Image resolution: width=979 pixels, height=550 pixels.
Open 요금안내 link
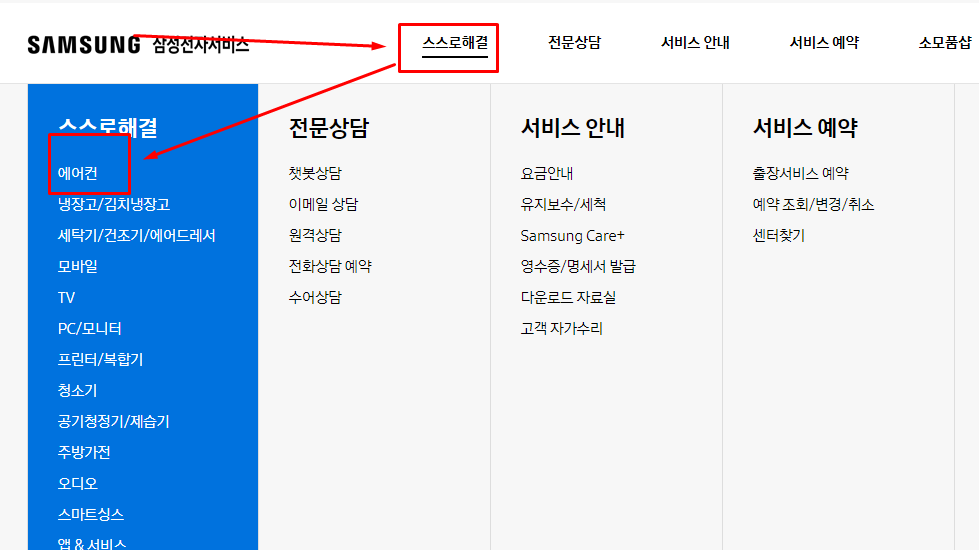tap(546, 174)
